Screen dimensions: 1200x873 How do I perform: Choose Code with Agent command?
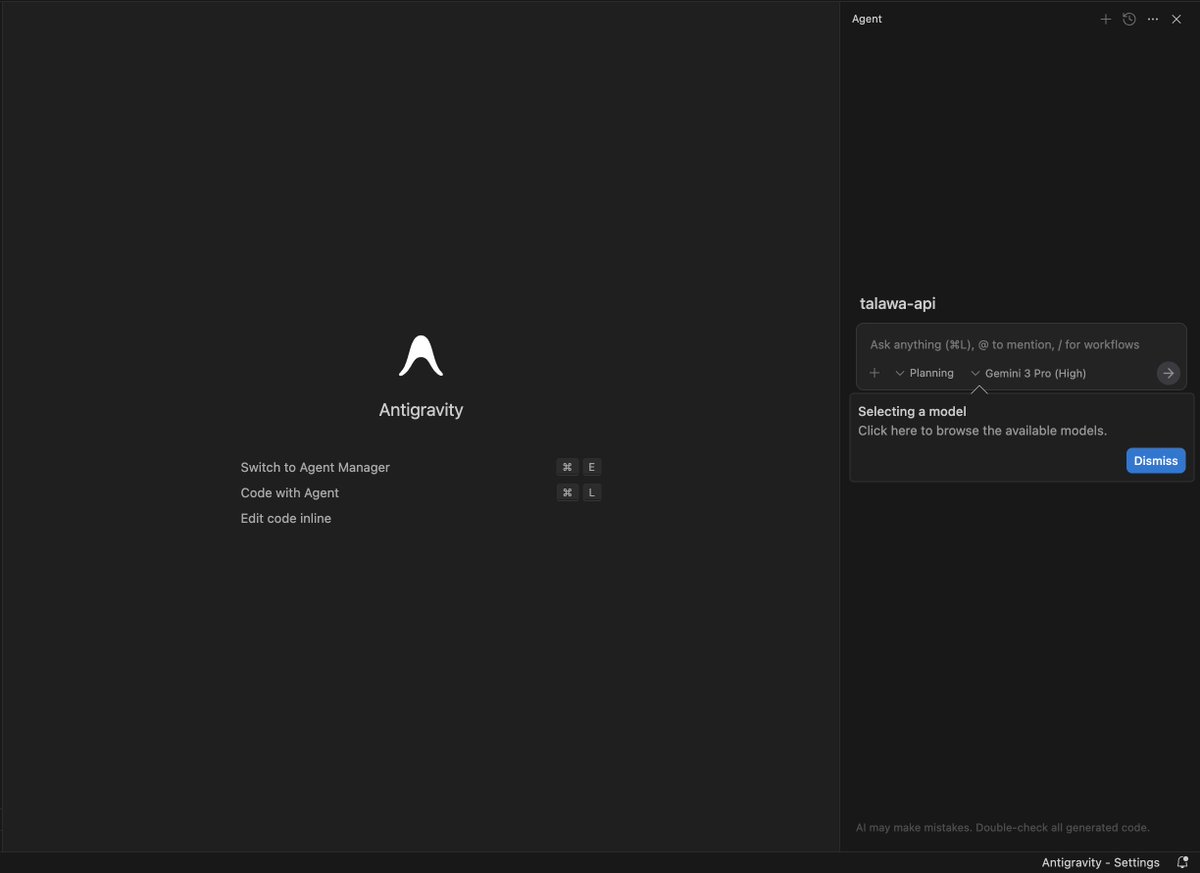pos(290,493)
